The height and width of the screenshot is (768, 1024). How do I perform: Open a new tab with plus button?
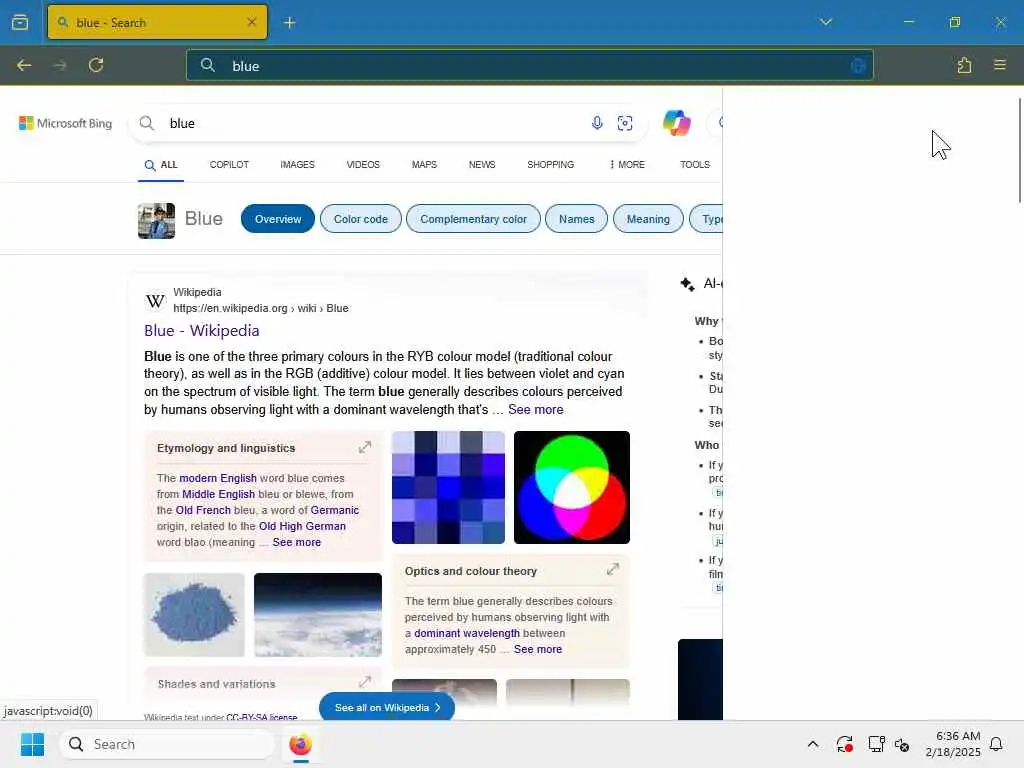click(x=289, y=23)
